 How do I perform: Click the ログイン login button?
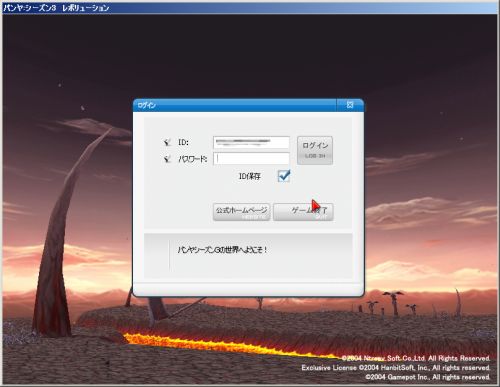[x=315, y=150]
